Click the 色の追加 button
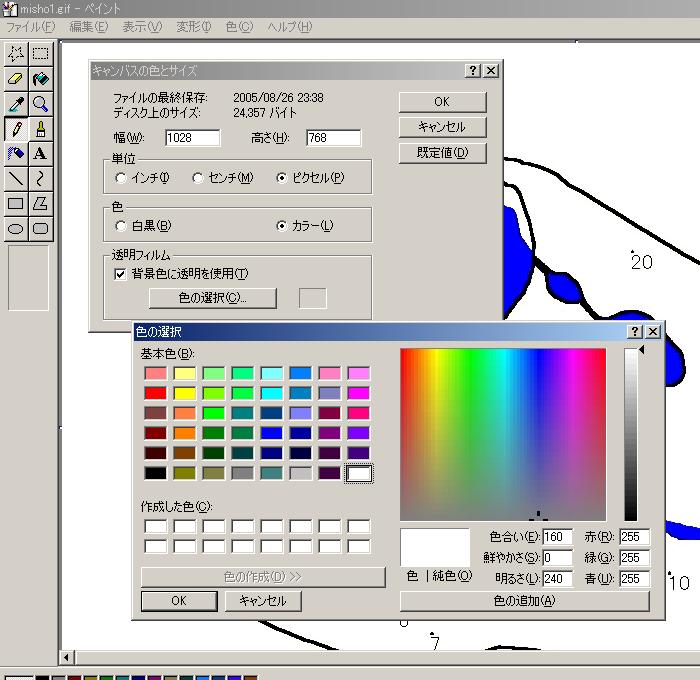The height and width of the screenshot is (680, 700). point(524,601)
